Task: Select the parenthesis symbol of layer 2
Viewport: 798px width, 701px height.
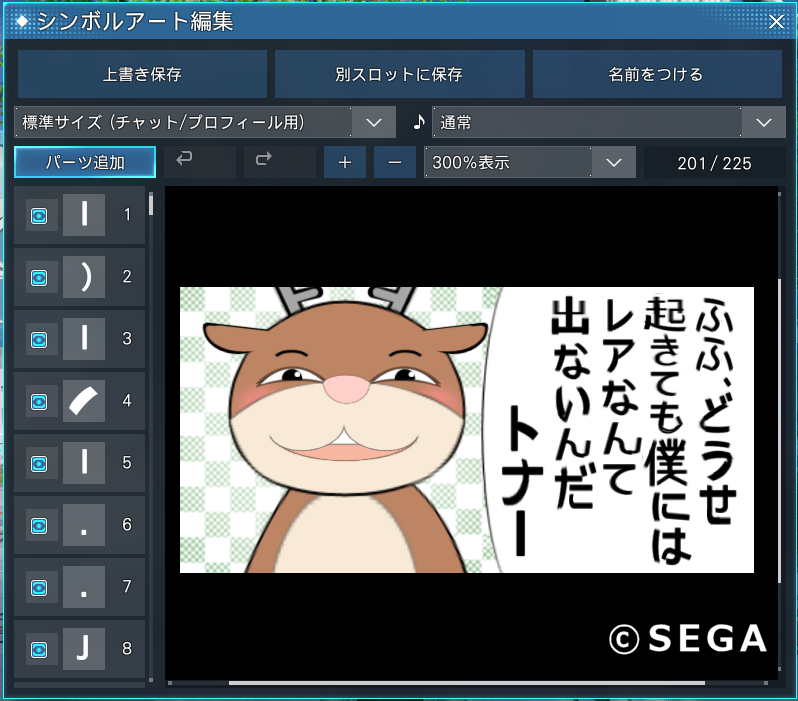Action: pyautogui.click(x=84, y=277)
